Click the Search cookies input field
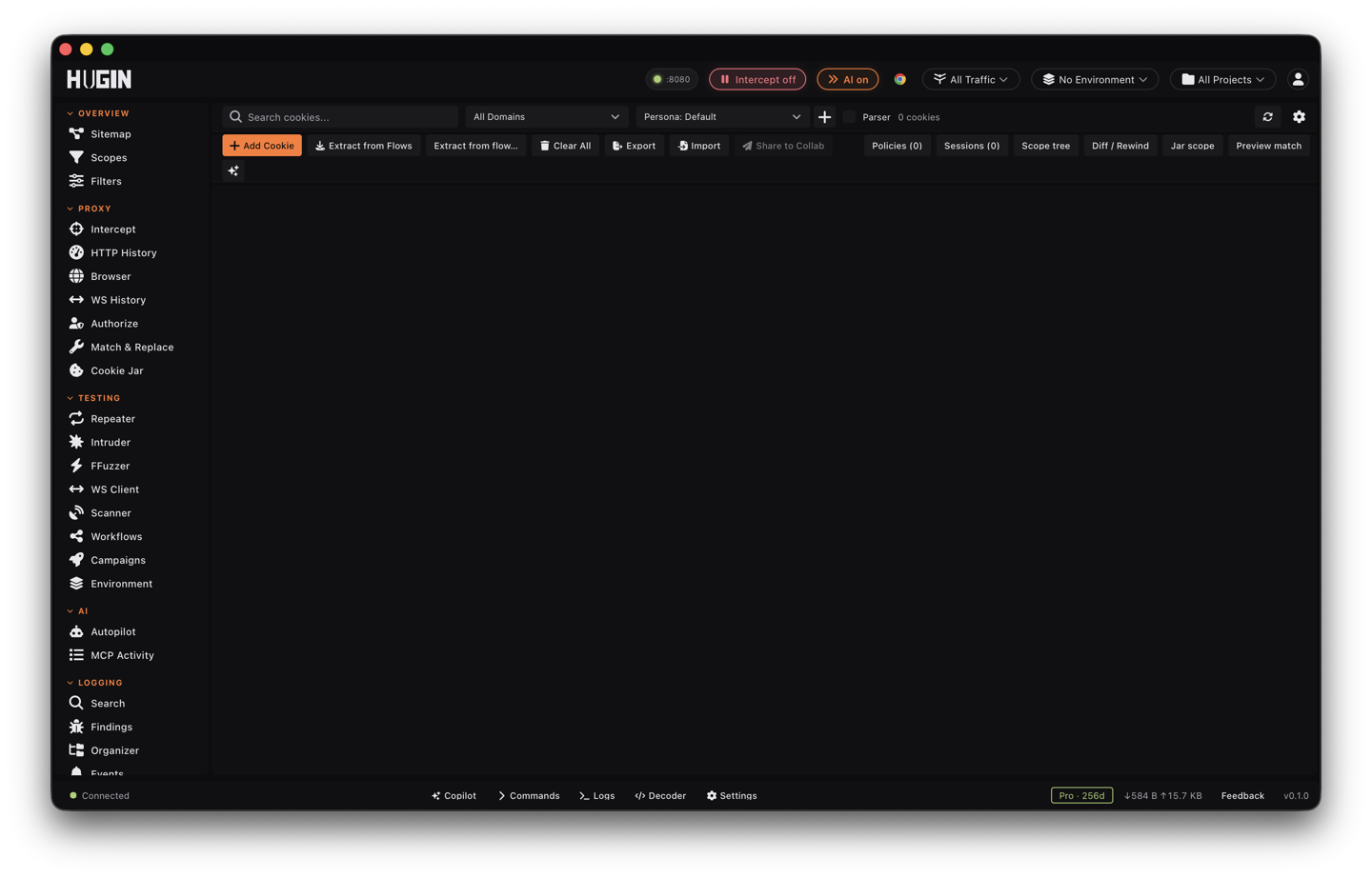This screenshot has height=878, width=1372. point(340,117)
